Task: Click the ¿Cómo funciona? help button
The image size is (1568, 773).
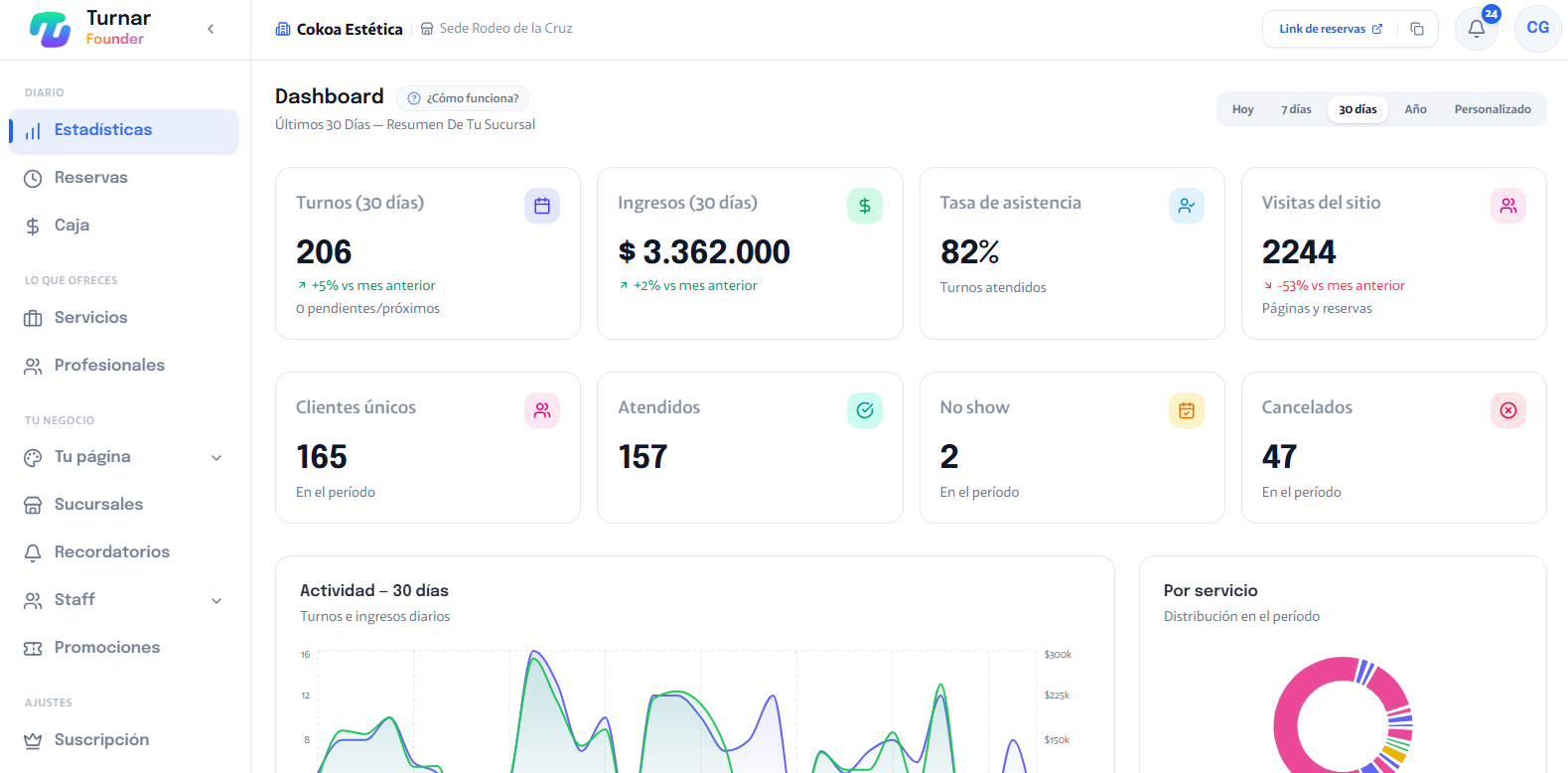Action: pos(463,98)
